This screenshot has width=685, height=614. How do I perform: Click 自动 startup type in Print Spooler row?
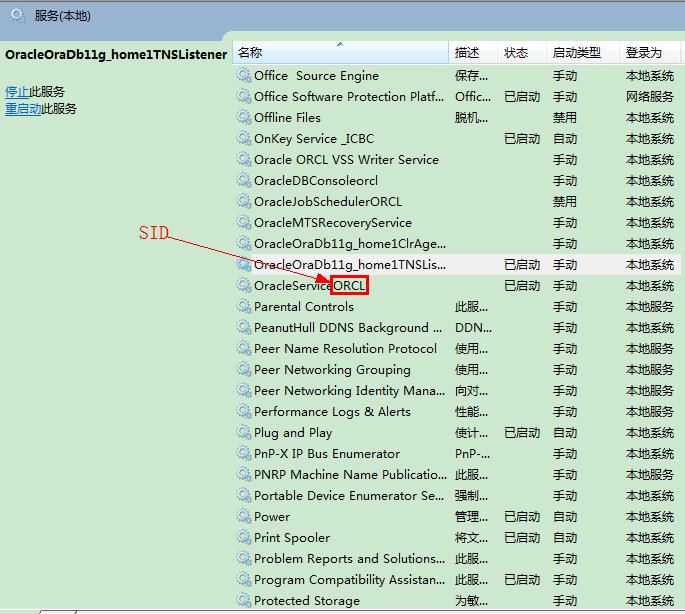[565, 538]
